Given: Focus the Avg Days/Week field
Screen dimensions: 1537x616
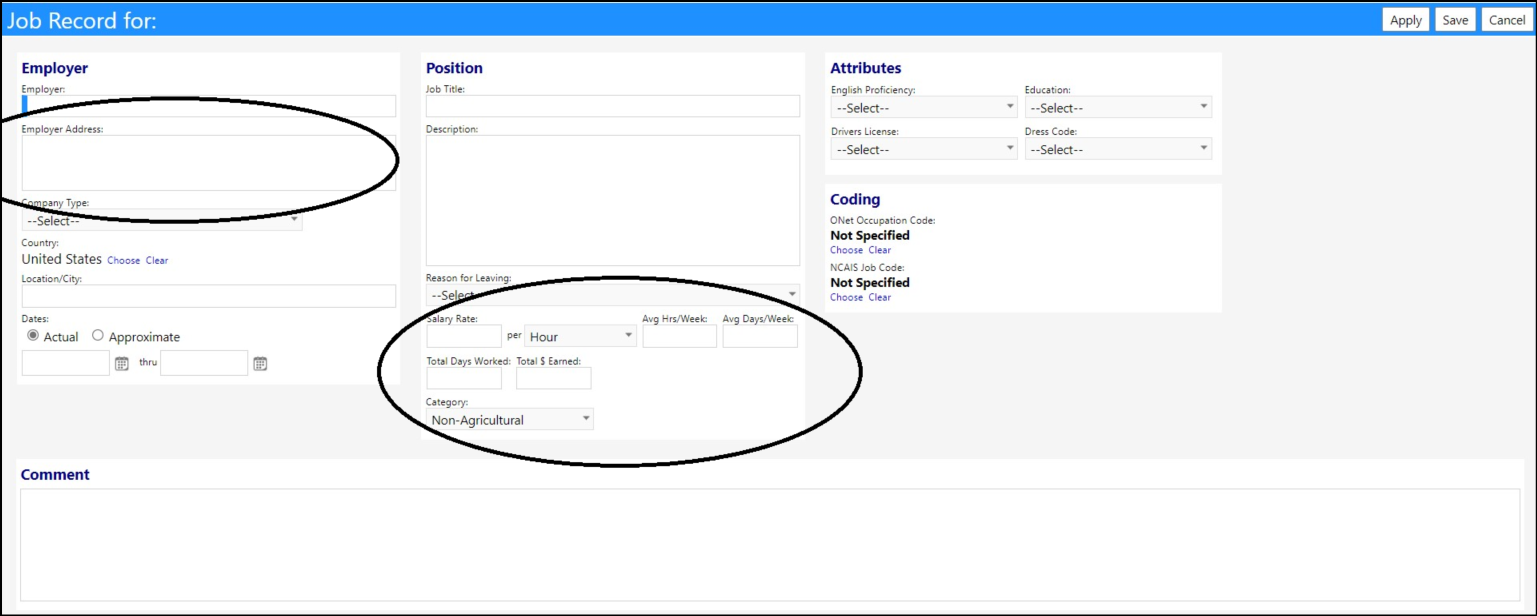Looking at the screenshot, I should [x=760, y=336].
